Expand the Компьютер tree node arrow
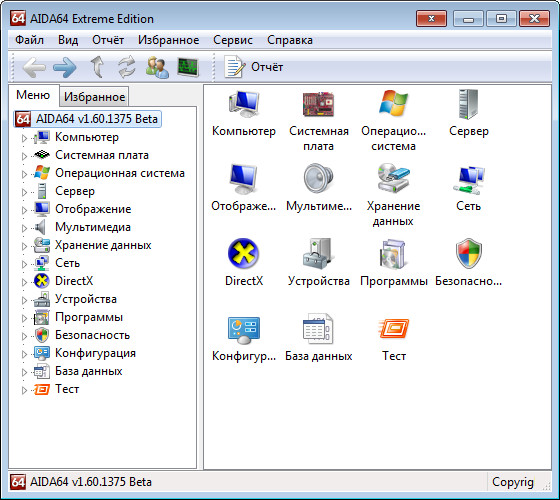The height and width of the screenshot is (500, 560). click(24, 138)
